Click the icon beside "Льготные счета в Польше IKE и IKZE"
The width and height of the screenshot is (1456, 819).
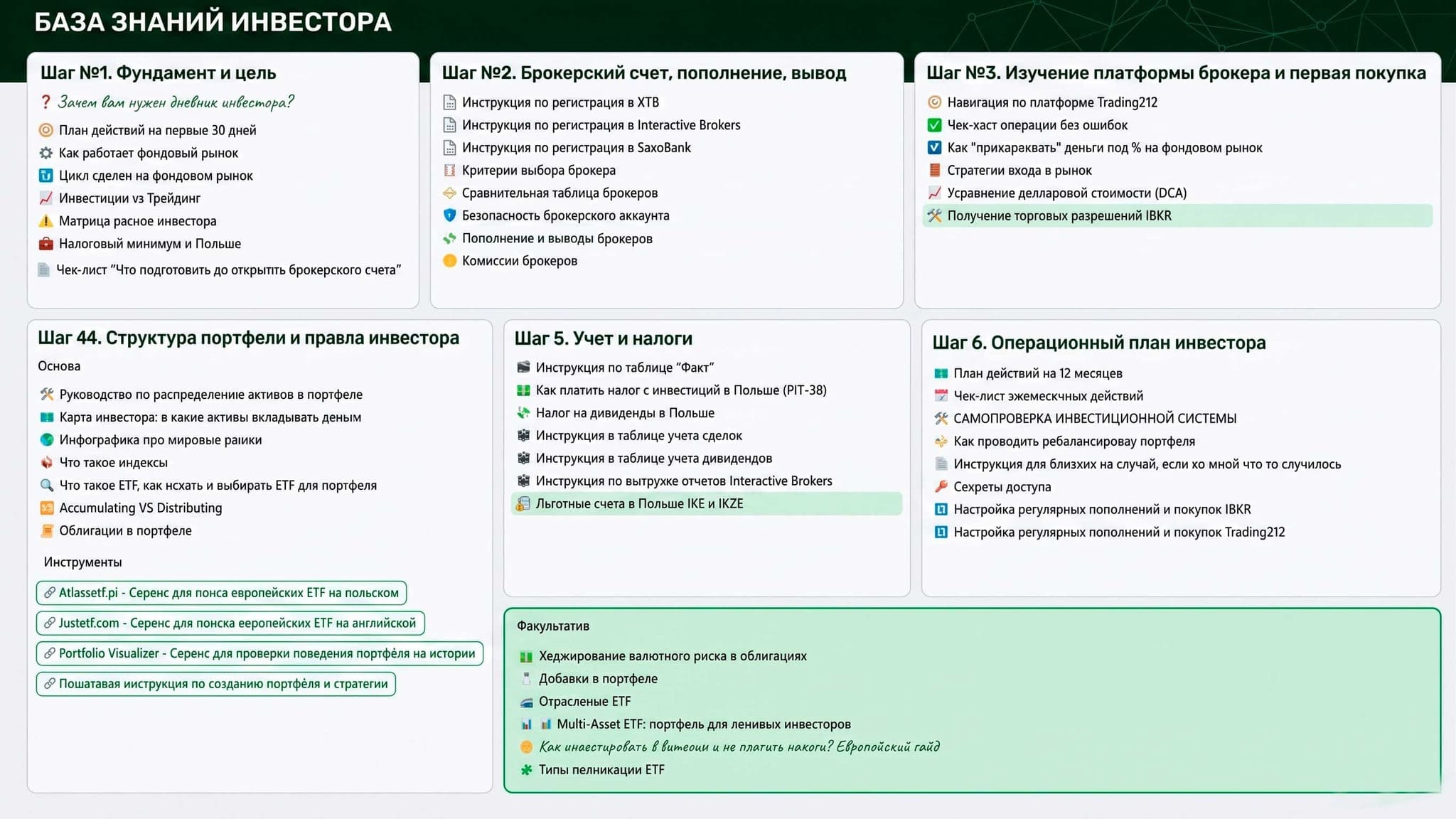click(523, 504)
